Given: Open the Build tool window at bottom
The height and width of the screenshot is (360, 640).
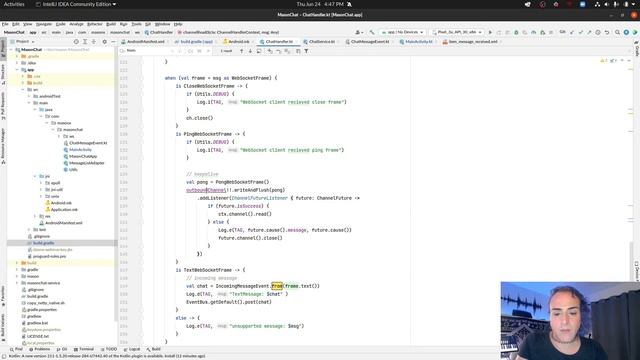Looking at the screenshot, I should tap(153, 349).
